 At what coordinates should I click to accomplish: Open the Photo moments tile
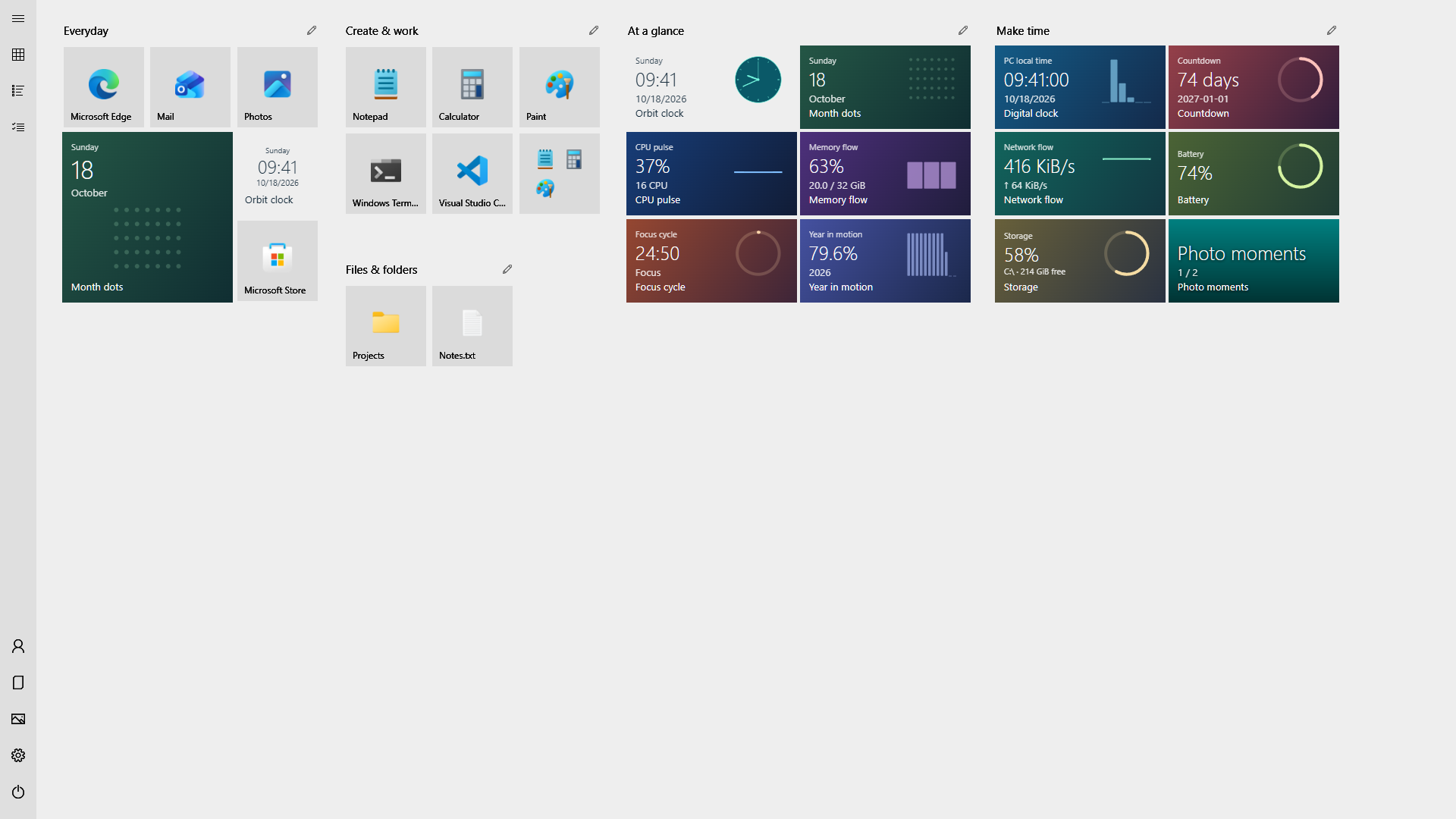1254,261
